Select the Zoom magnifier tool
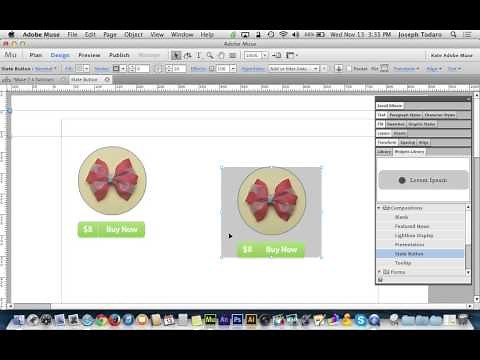Viewport: 480px width, 360px height. (210, 55)
